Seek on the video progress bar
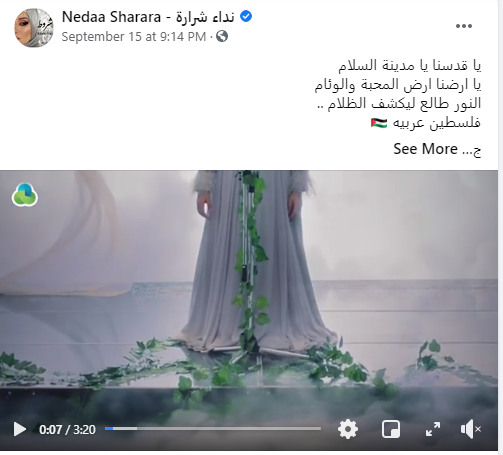This screenshot has width=503, height=455. [x=213, y=428]
